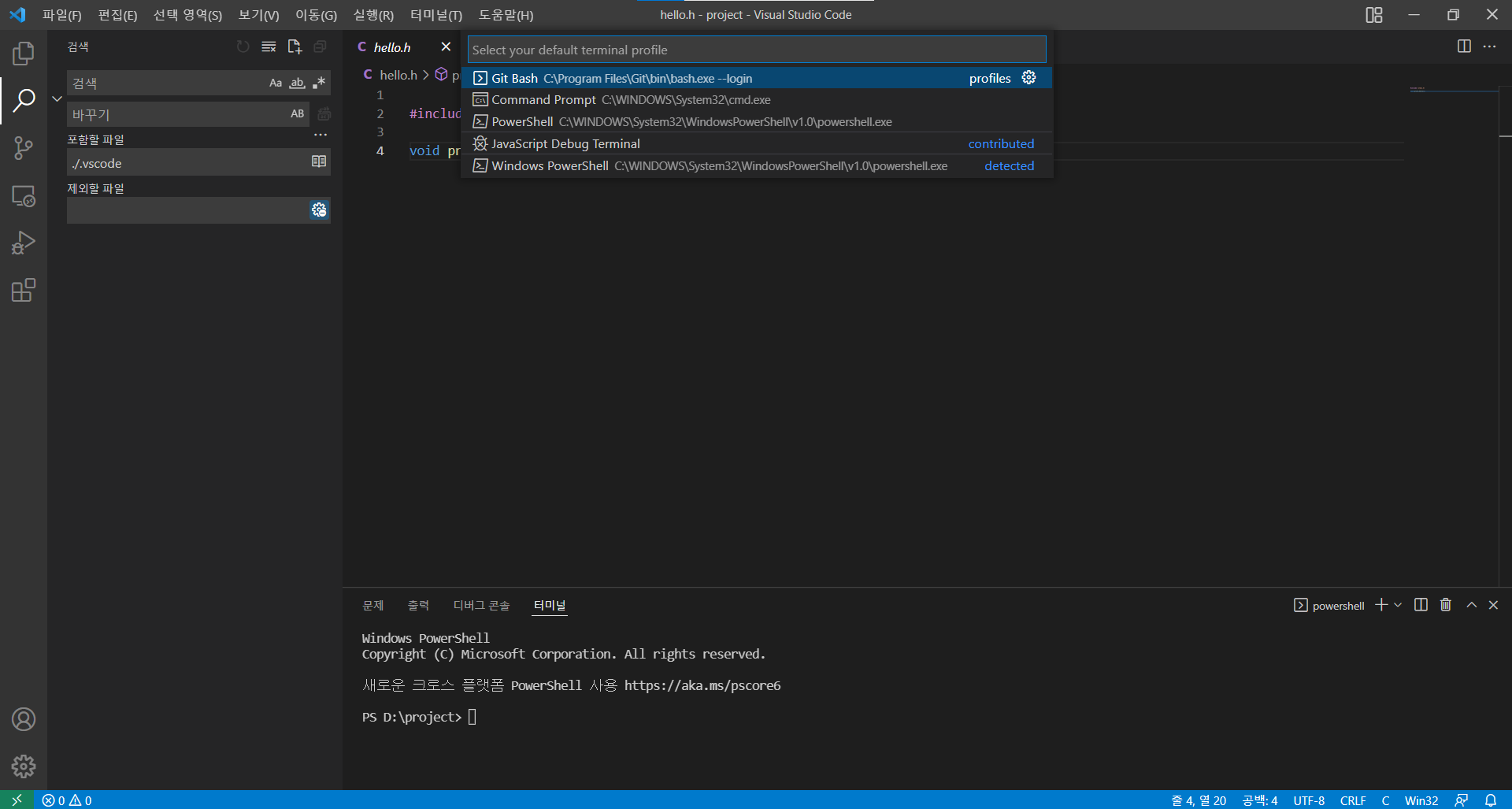Click the Customize Layout icon

[1374, 15]
